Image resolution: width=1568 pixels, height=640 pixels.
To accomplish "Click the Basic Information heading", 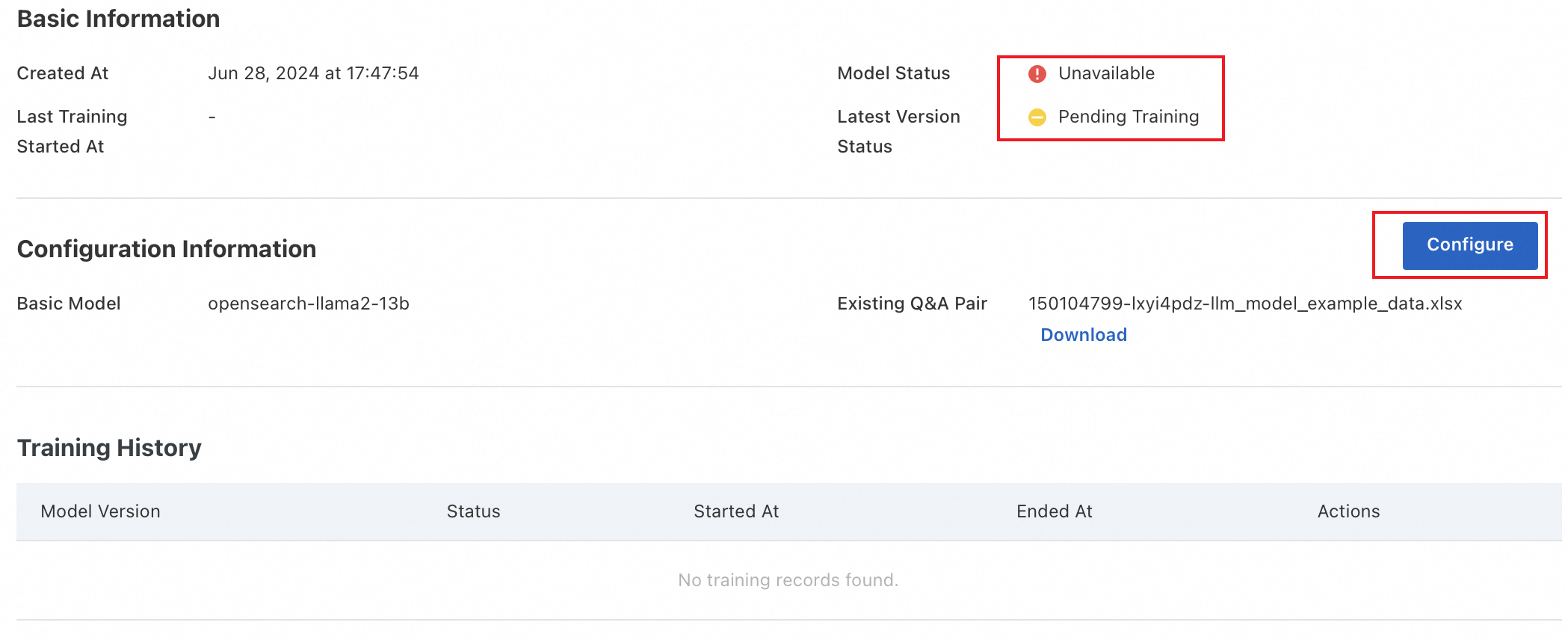I will coord(118,19).
